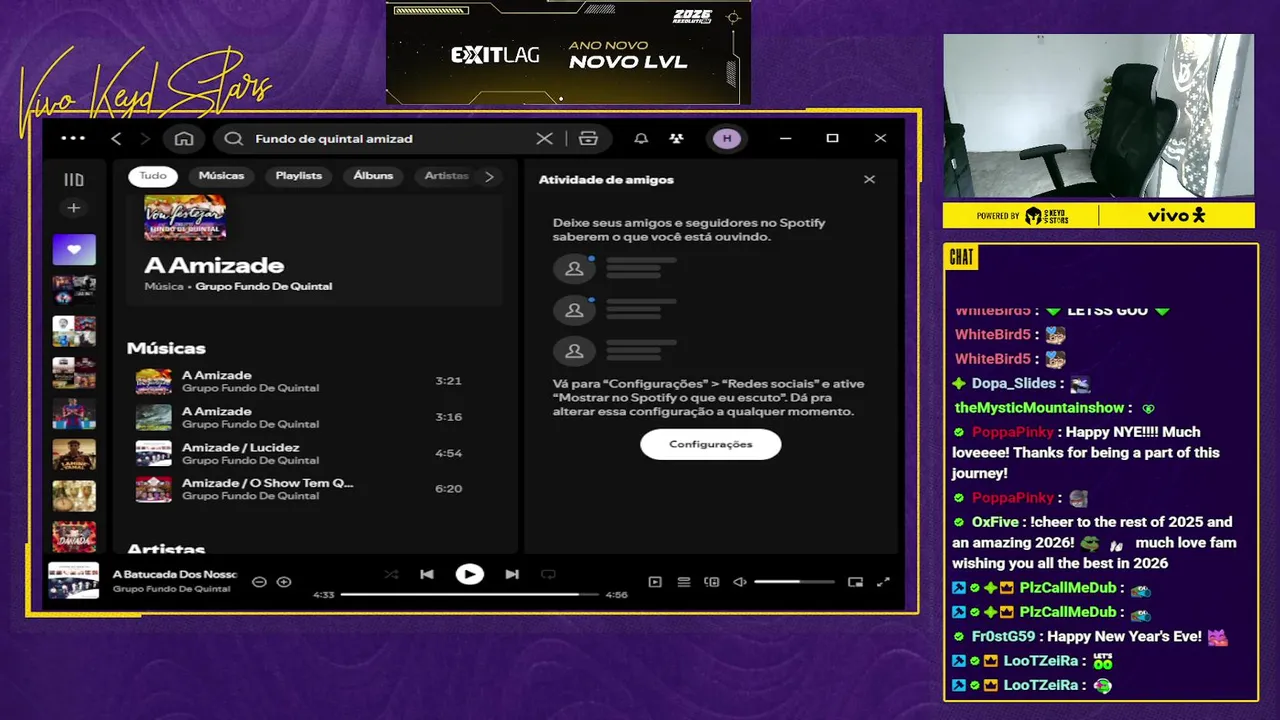Connect to a device

712,582
